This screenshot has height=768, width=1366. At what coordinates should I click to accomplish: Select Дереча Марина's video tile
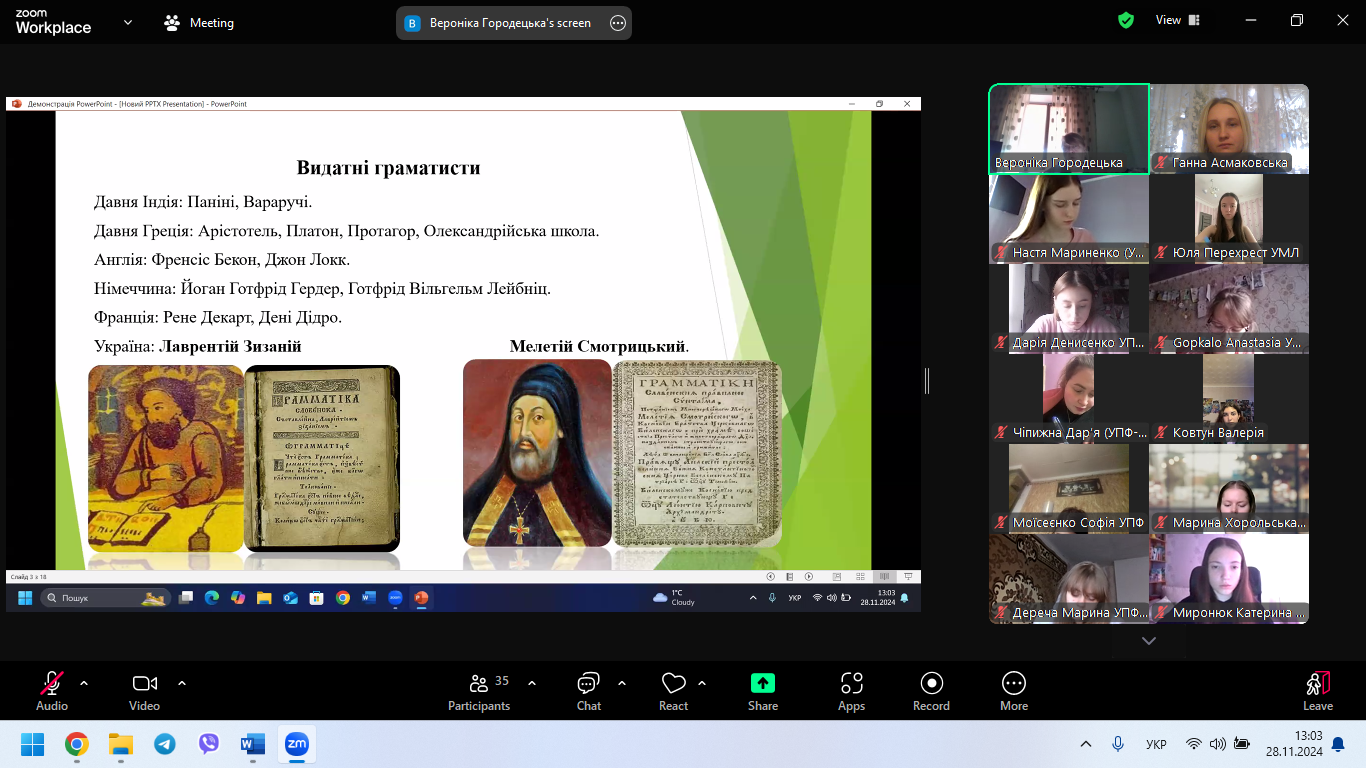[1069, 579]
